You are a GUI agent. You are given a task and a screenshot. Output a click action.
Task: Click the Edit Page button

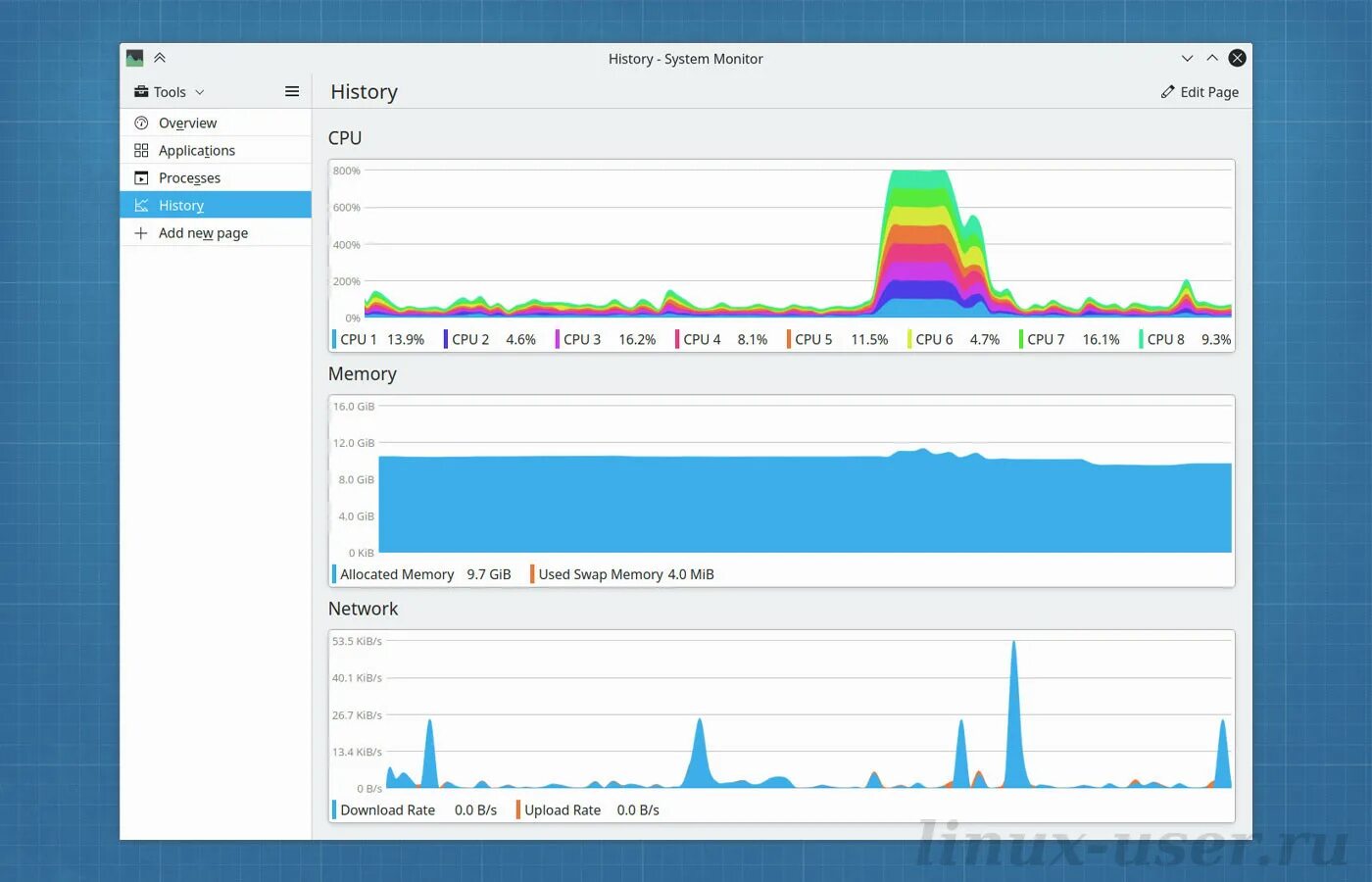coord(1200,92)
